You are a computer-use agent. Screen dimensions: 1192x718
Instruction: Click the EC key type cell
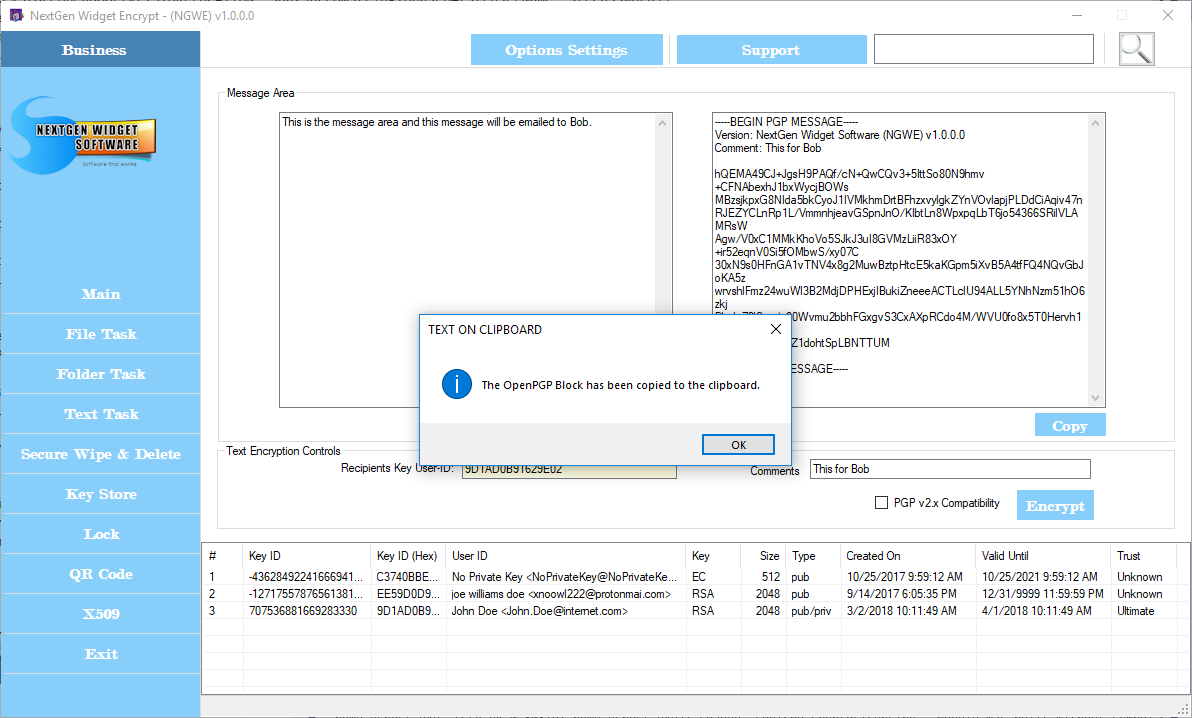tap(699, 577)
